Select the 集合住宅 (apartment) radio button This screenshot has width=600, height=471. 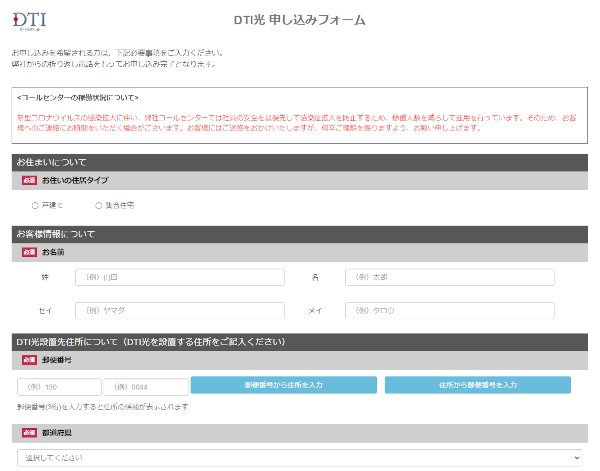coord(98,205)
